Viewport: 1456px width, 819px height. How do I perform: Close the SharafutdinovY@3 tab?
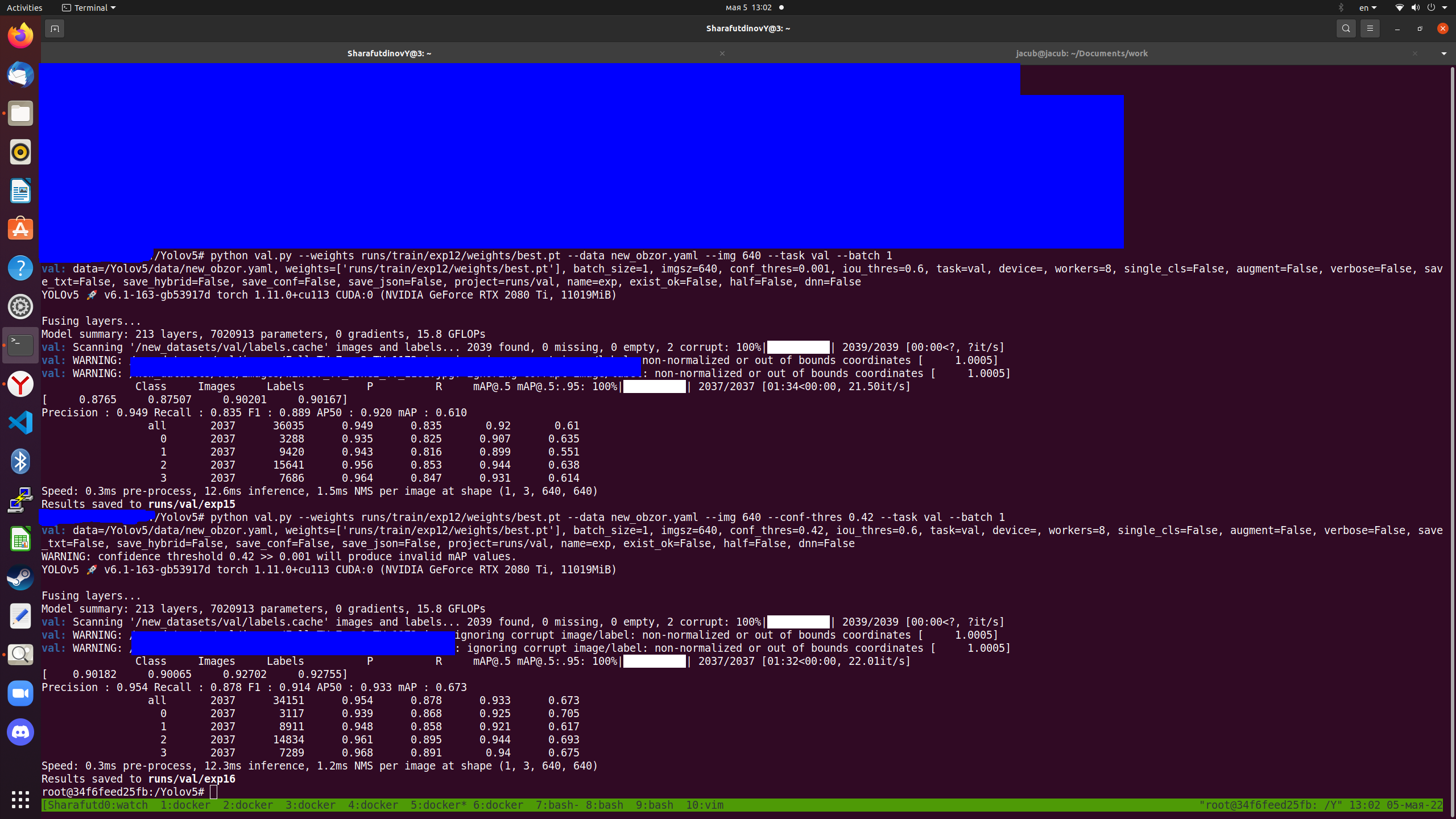(722, 53)
